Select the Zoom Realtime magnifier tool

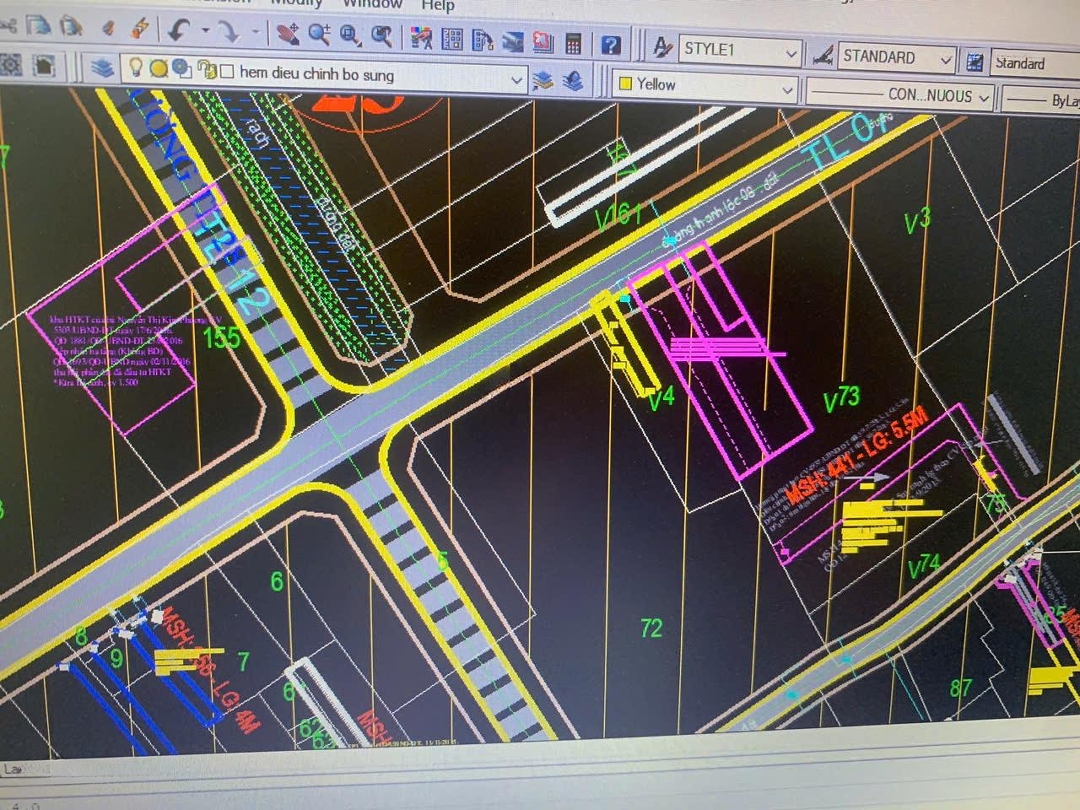pyautogui.click(x=319, y=35)
